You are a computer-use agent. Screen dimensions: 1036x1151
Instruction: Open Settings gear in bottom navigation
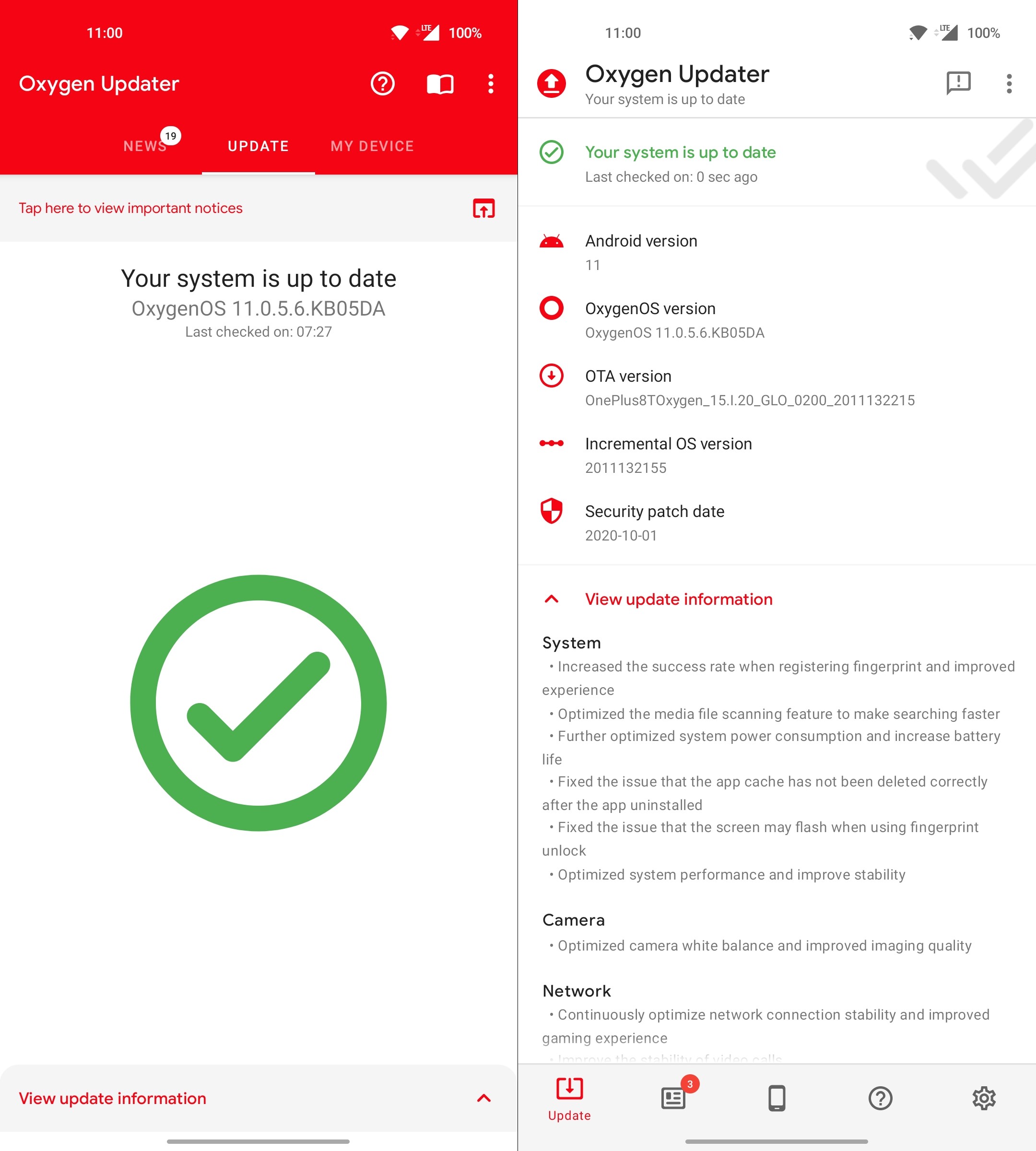click(984, 1098)
